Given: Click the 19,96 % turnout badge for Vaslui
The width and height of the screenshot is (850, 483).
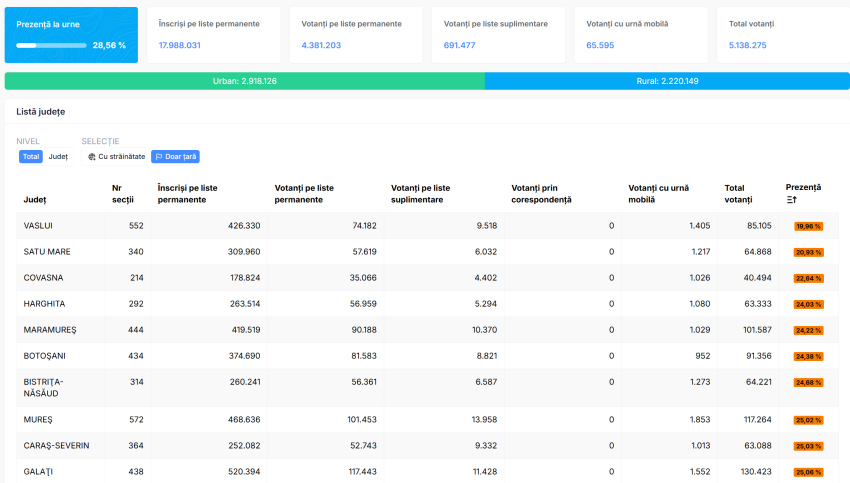Looking at the screenshot, I should point(808,226).
